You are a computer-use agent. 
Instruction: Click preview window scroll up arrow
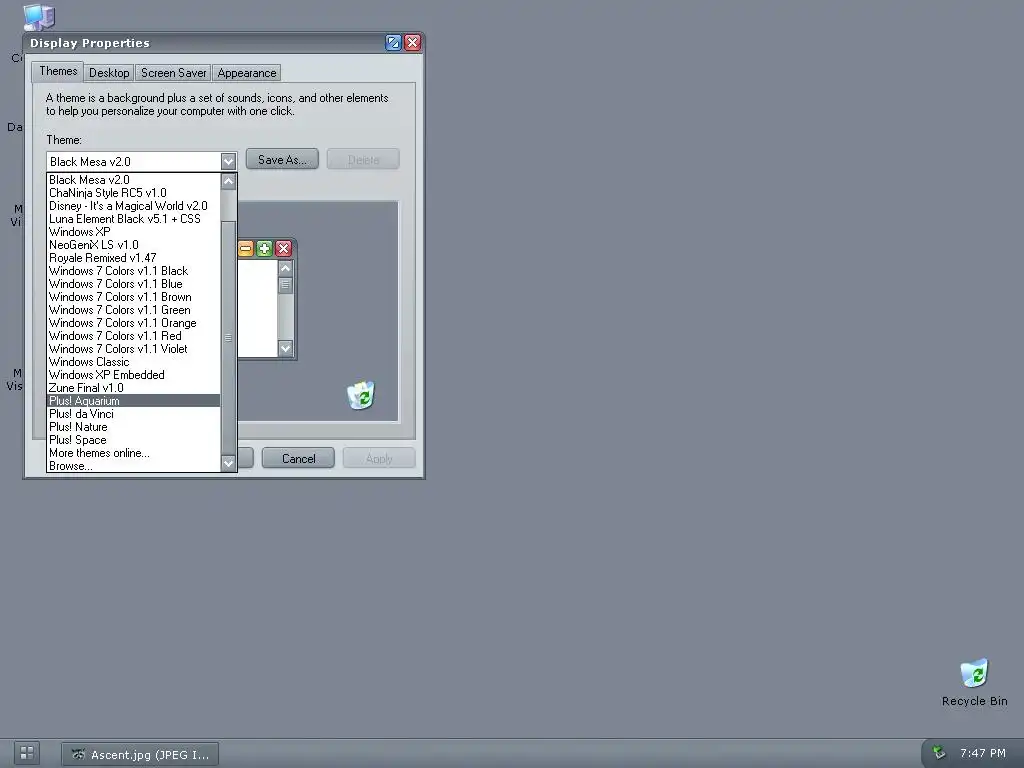[x=285, y=268]
